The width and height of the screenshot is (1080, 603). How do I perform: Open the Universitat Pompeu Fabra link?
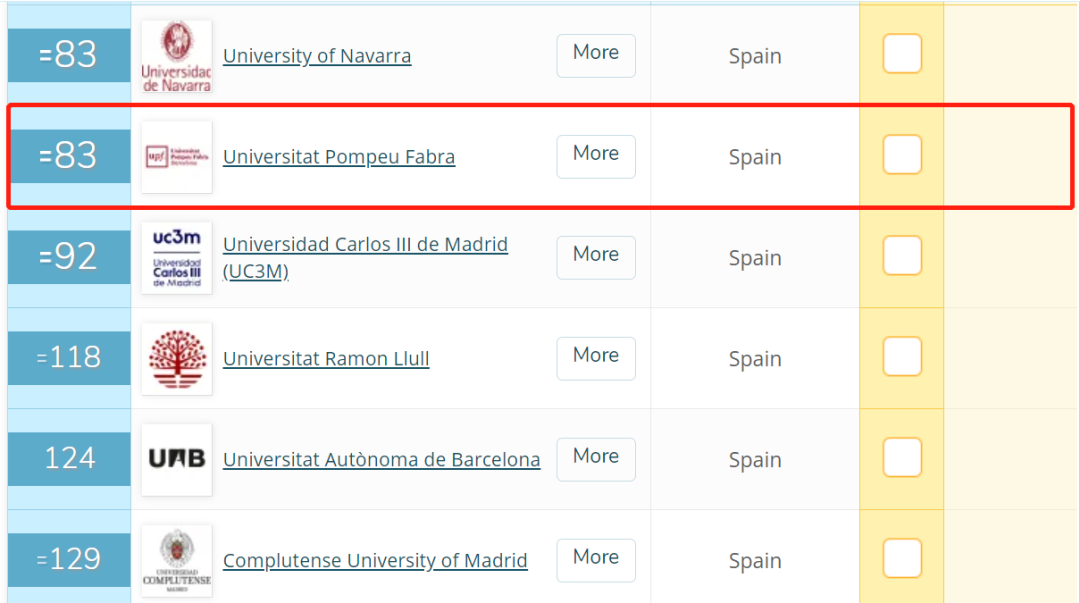tap(339, 157)
